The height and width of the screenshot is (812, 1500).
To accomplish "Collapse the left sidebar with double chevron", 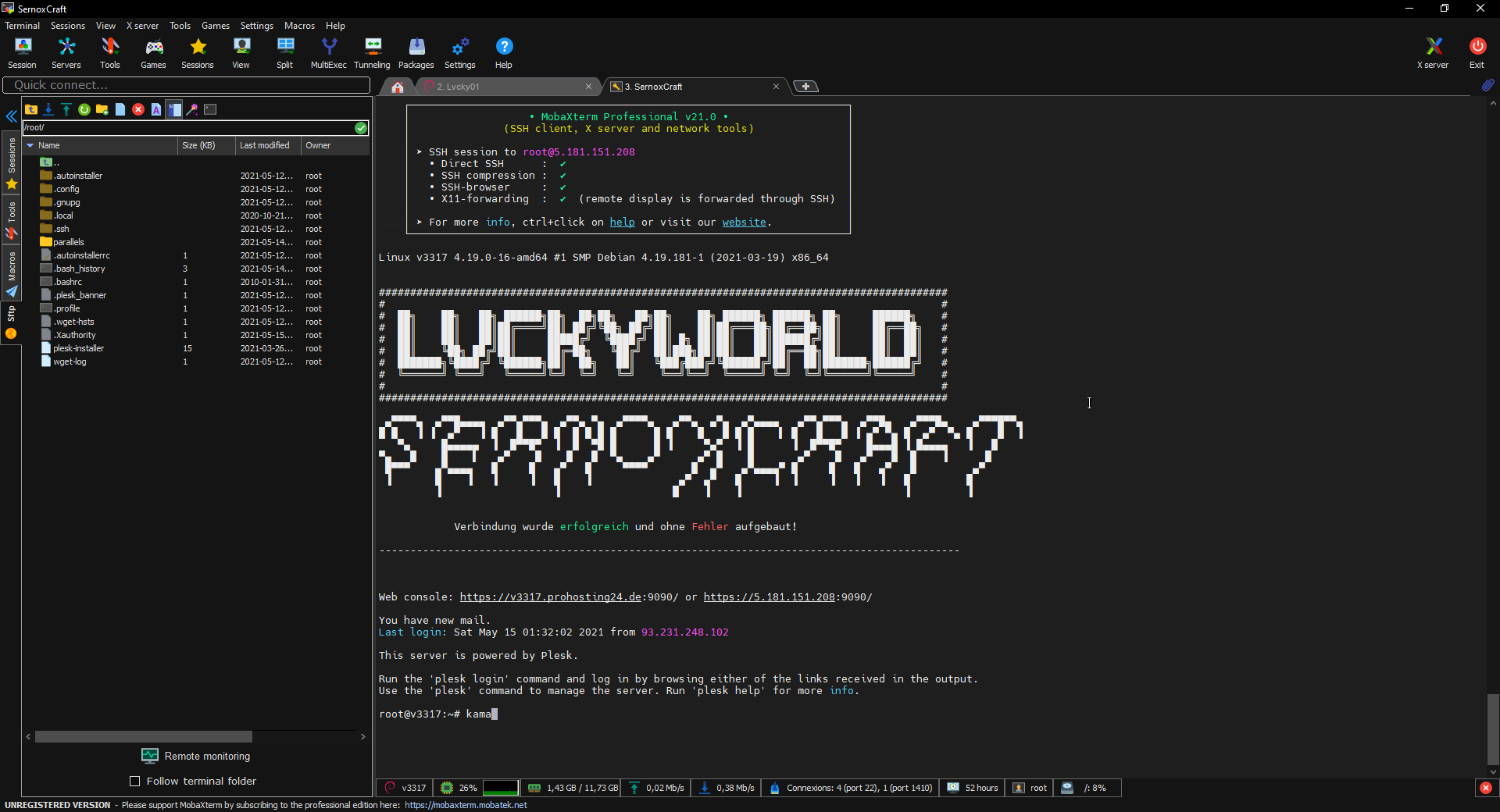I will [x=12, y=117].
